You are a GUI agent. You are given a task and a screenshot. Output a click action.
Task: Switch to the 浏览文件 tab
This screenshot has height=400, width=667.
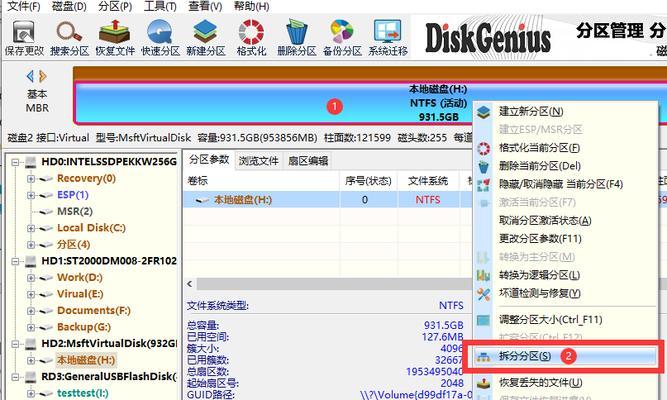(258, 161)
